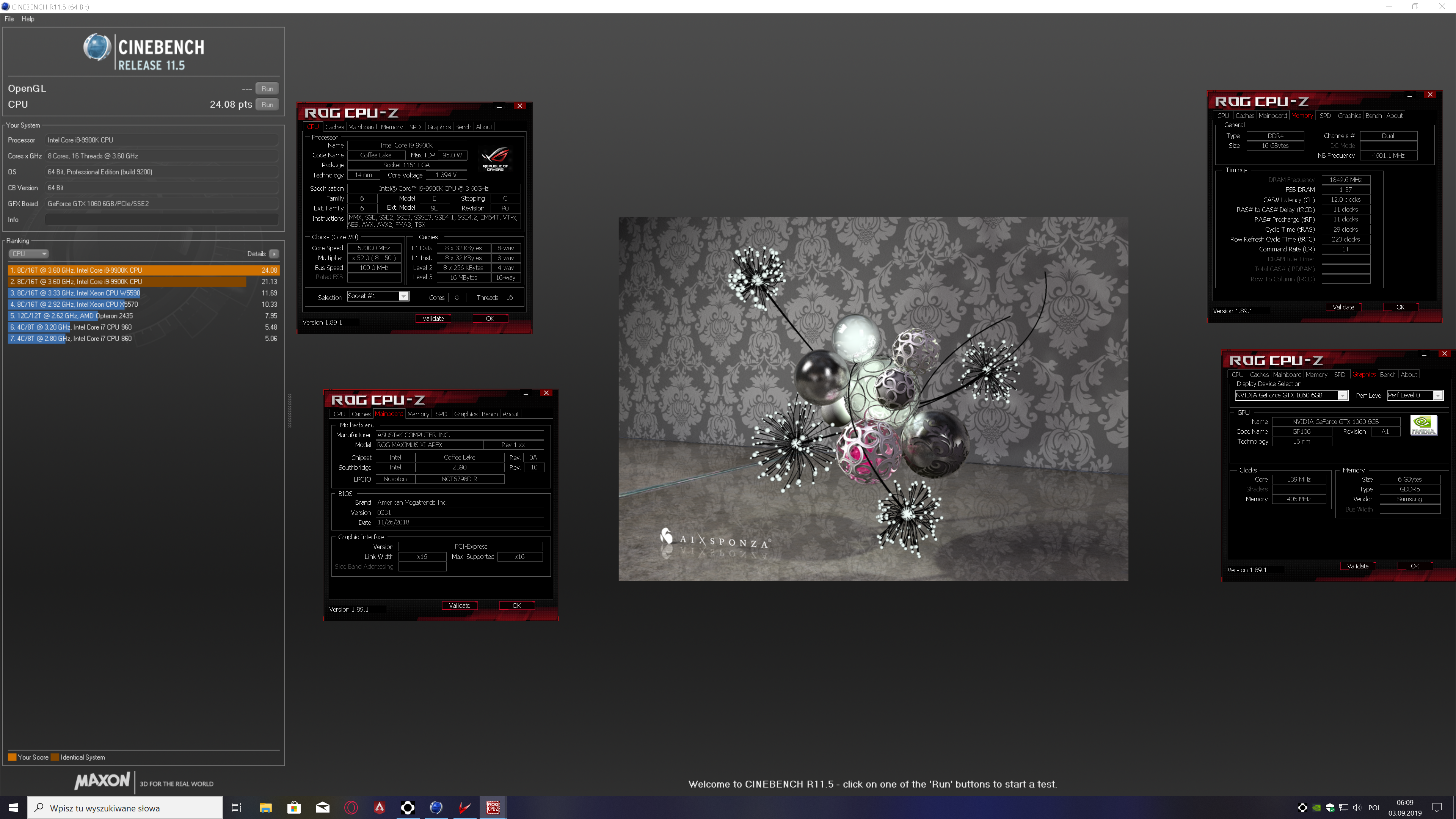Open Opera browser from the taskbar
This screenshot has height=819, width=1456.
coord(351,808)
